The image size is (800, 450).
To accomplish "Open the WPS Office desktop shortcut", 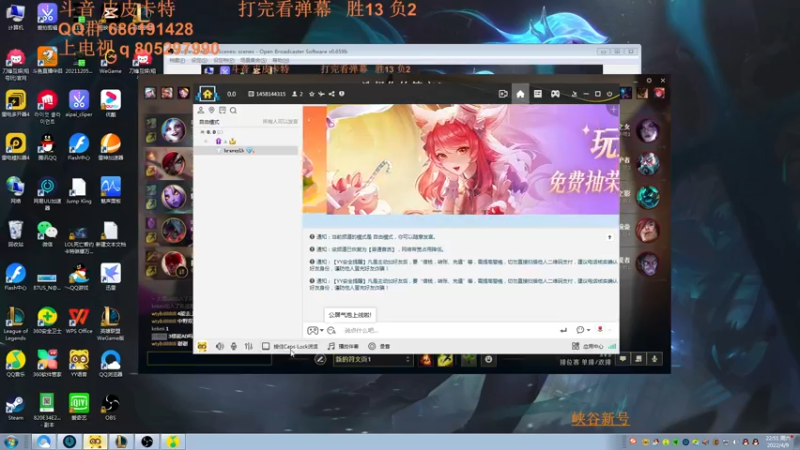I will pos(79,320).
